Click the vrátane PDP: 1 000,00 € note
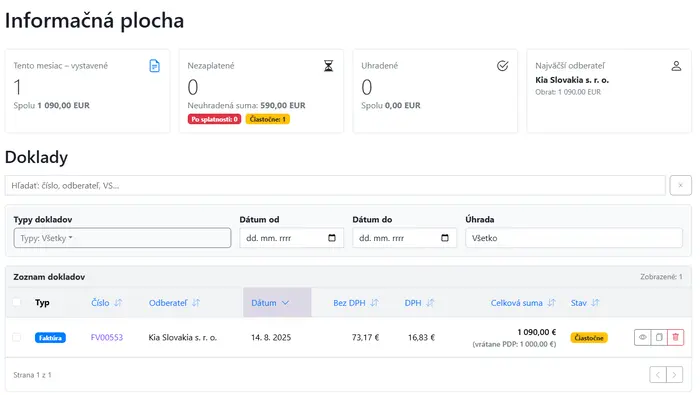Viewport: 700px width, 395px height. point(514,344)
